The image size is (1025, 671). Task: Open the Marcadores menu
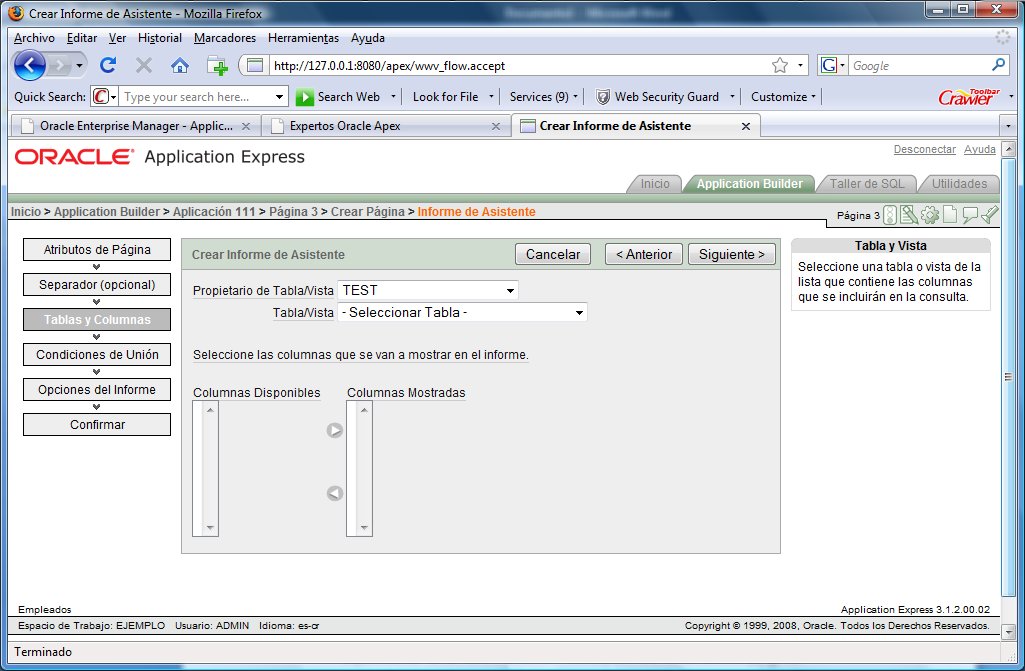pyautogui.click(x=225, y=38)
